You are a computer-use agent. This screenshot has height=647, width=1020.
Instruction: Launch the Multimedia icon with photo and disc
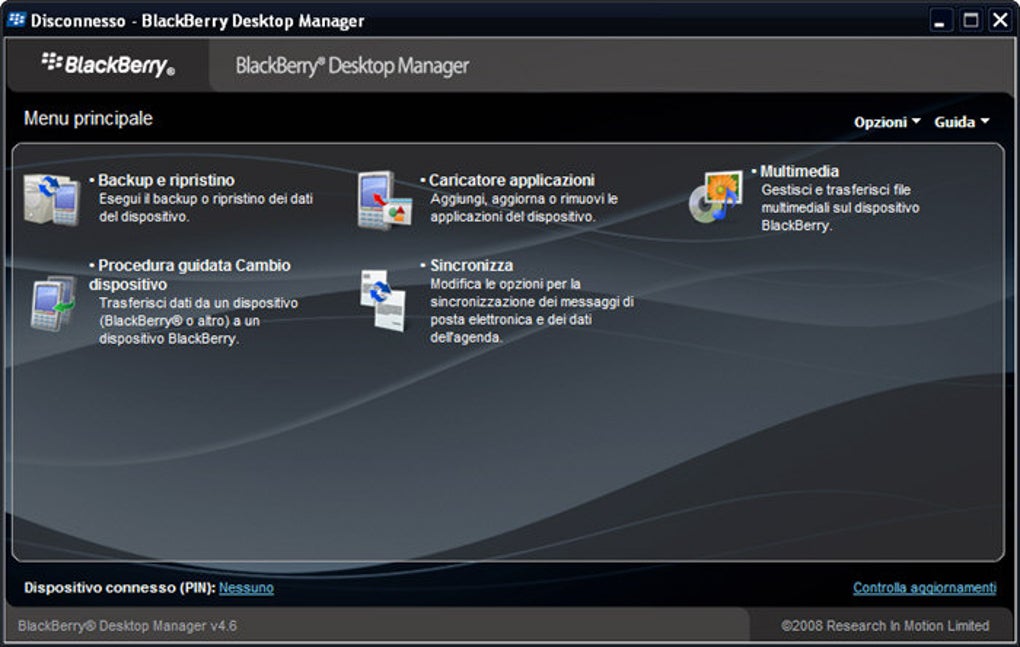tap(716, 196)
